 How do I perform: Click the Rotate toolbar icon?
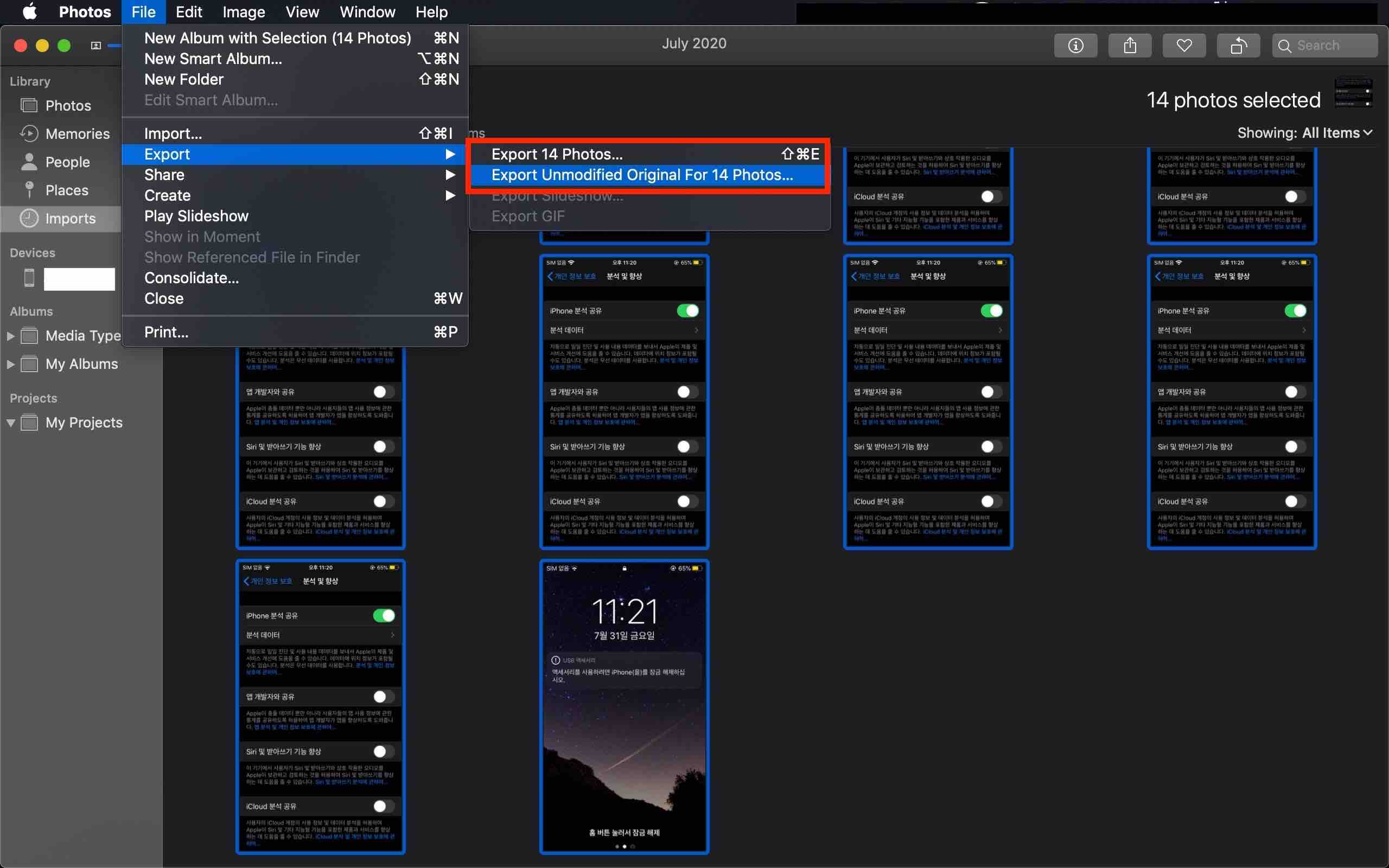(1238, 46)
